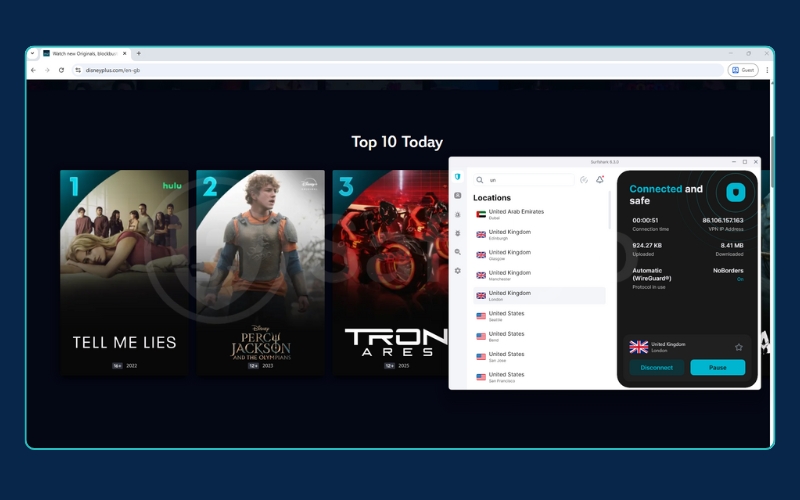Select United States Seattle location
Image resolution: width=800 pixels, height=500 pixels.
coord(539,316)
